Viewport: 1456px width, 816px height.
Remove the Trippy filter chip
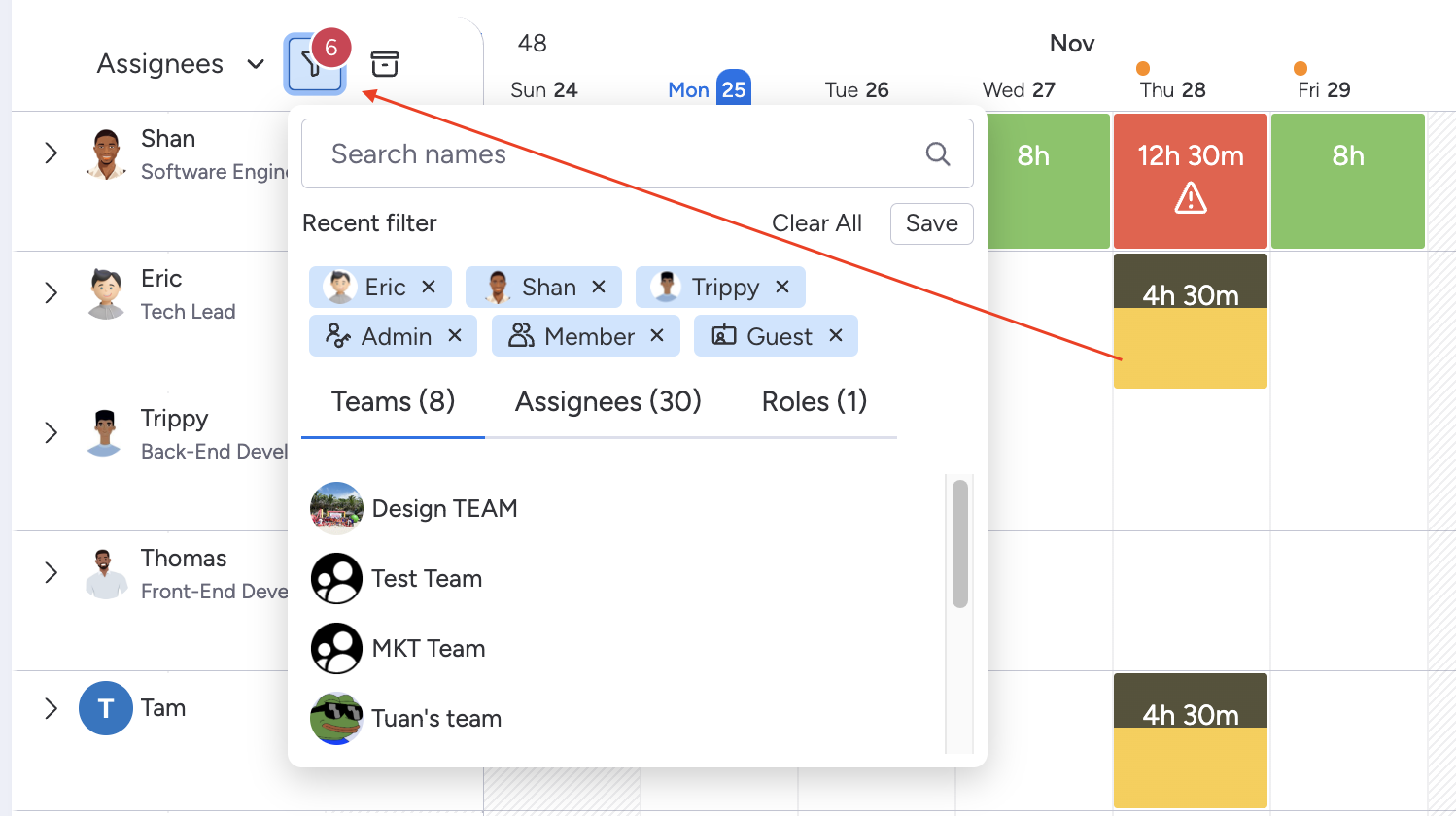tap(782, 287)
